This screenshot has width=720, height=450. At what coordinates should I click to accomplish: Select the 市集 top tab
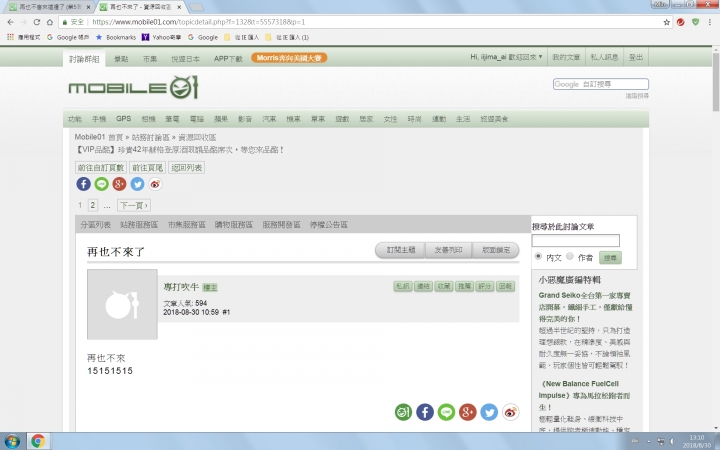click(150, 59)
